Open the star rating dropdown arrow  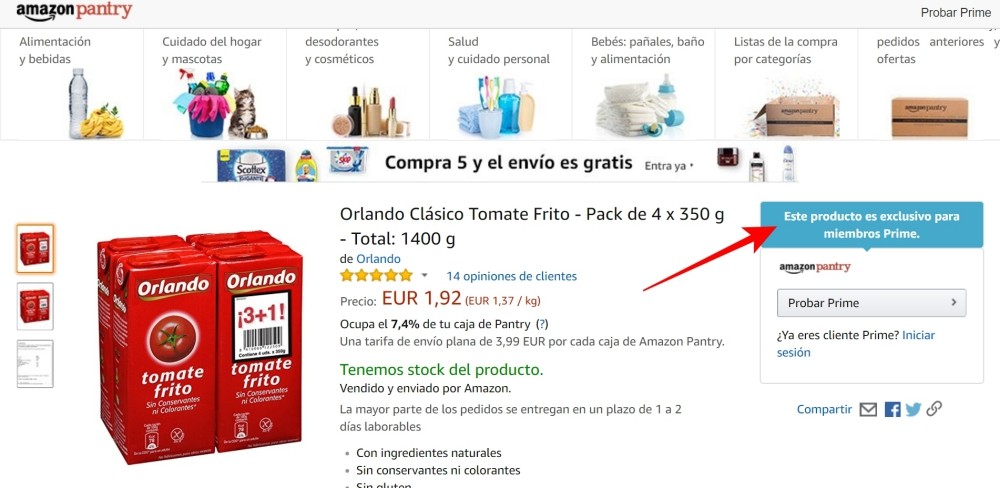tap(424, 276)
